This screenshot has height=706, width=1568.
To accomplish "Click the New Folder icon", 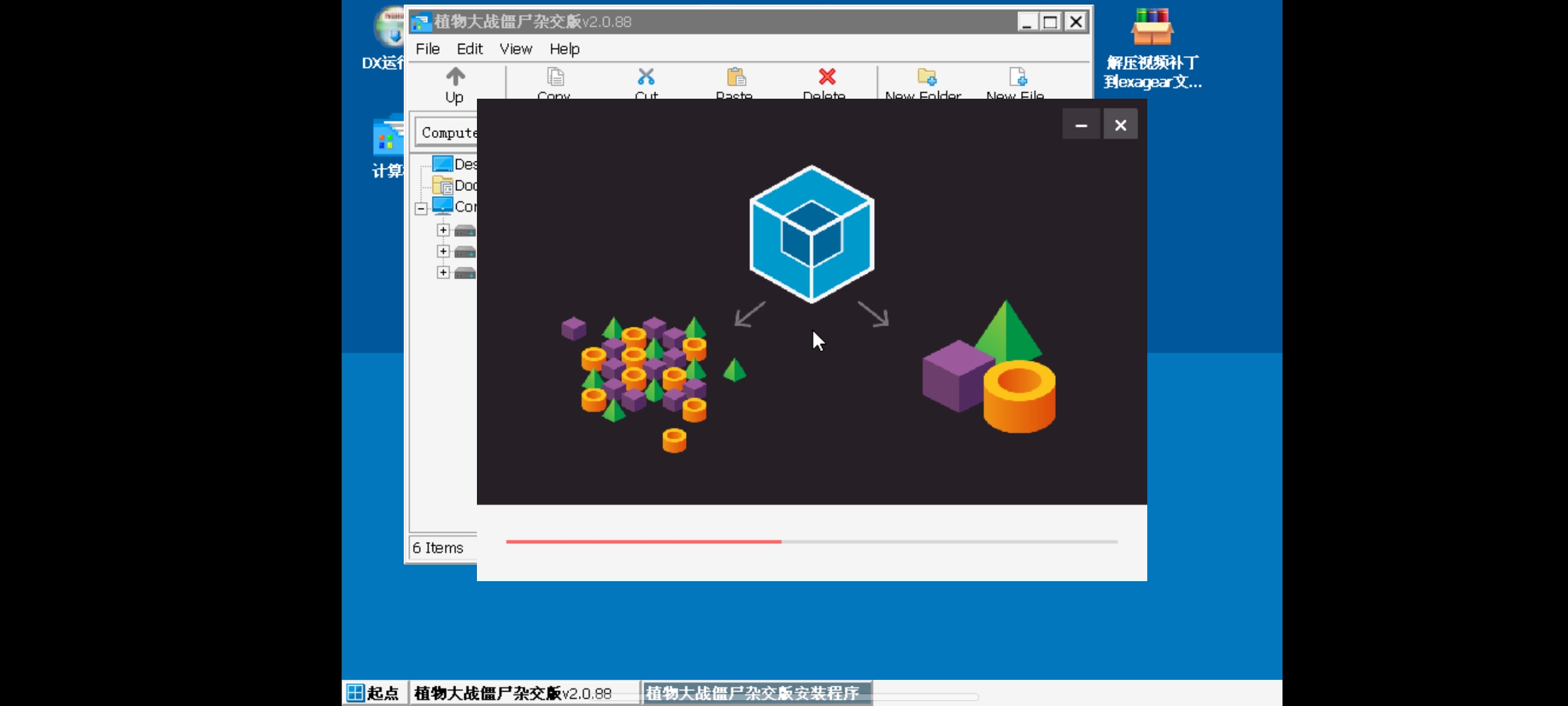I will click(926, 77).
